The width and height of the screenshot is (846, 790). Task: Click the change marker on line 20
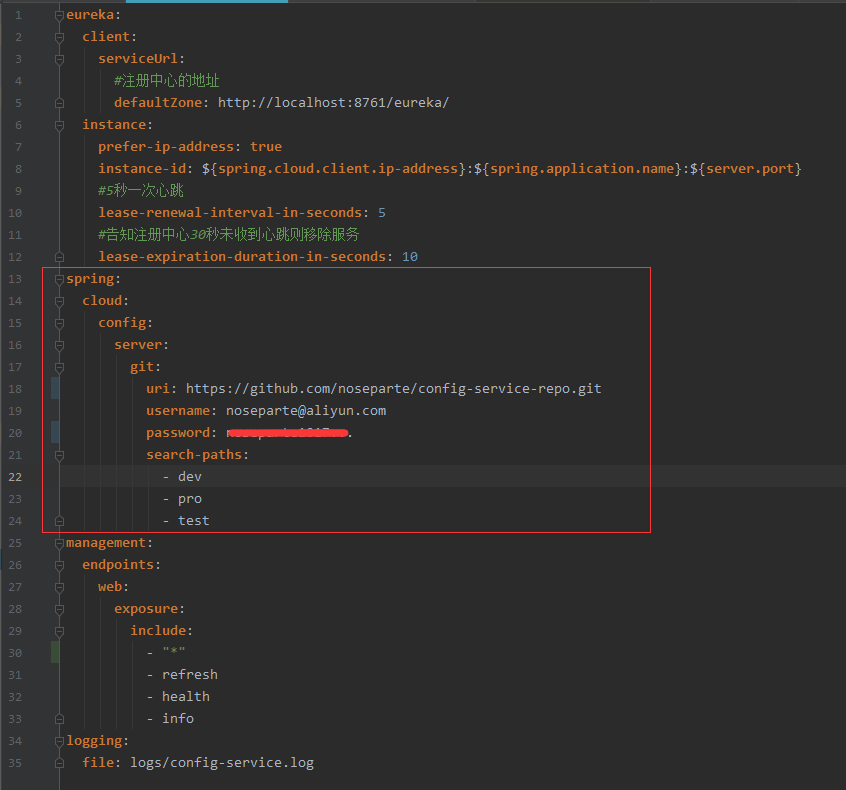point(55,432)
